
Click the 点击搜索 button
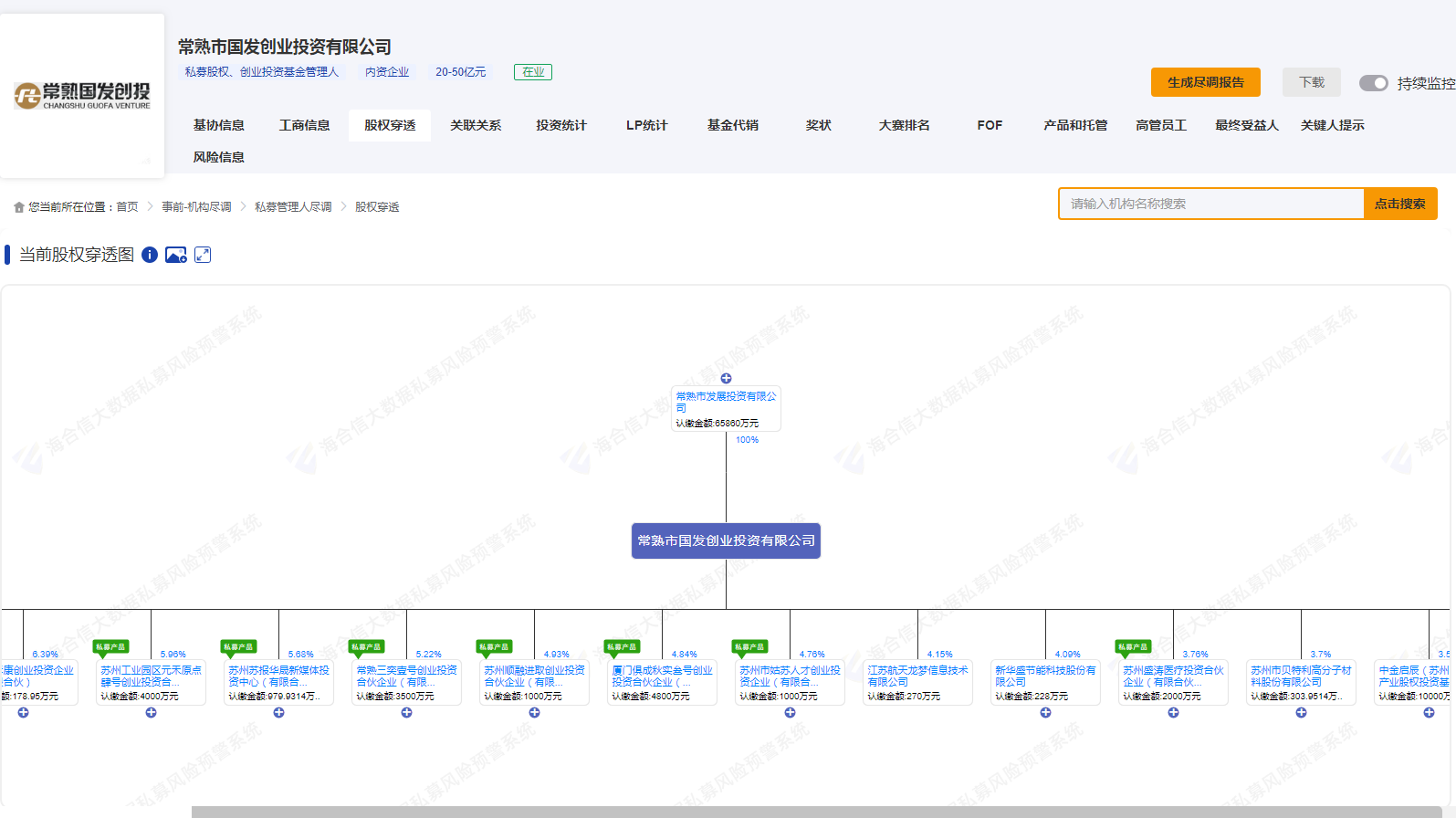(1400, 204)
